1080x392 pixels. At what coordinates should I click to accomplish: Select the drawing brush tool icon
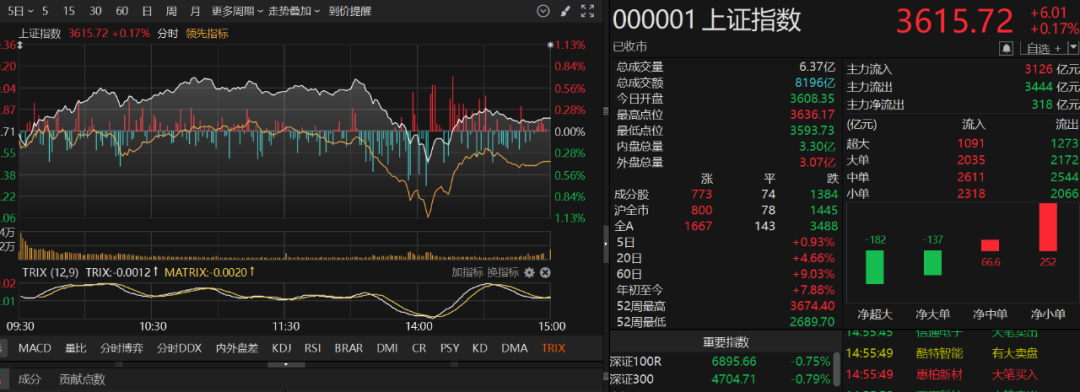click(565, 11)
